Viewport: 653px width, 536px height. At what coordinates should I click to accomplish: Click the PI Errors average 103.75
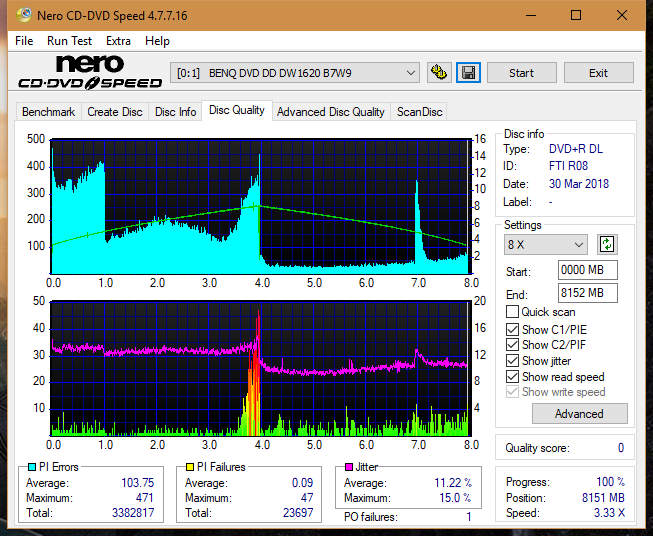point(137,483)
